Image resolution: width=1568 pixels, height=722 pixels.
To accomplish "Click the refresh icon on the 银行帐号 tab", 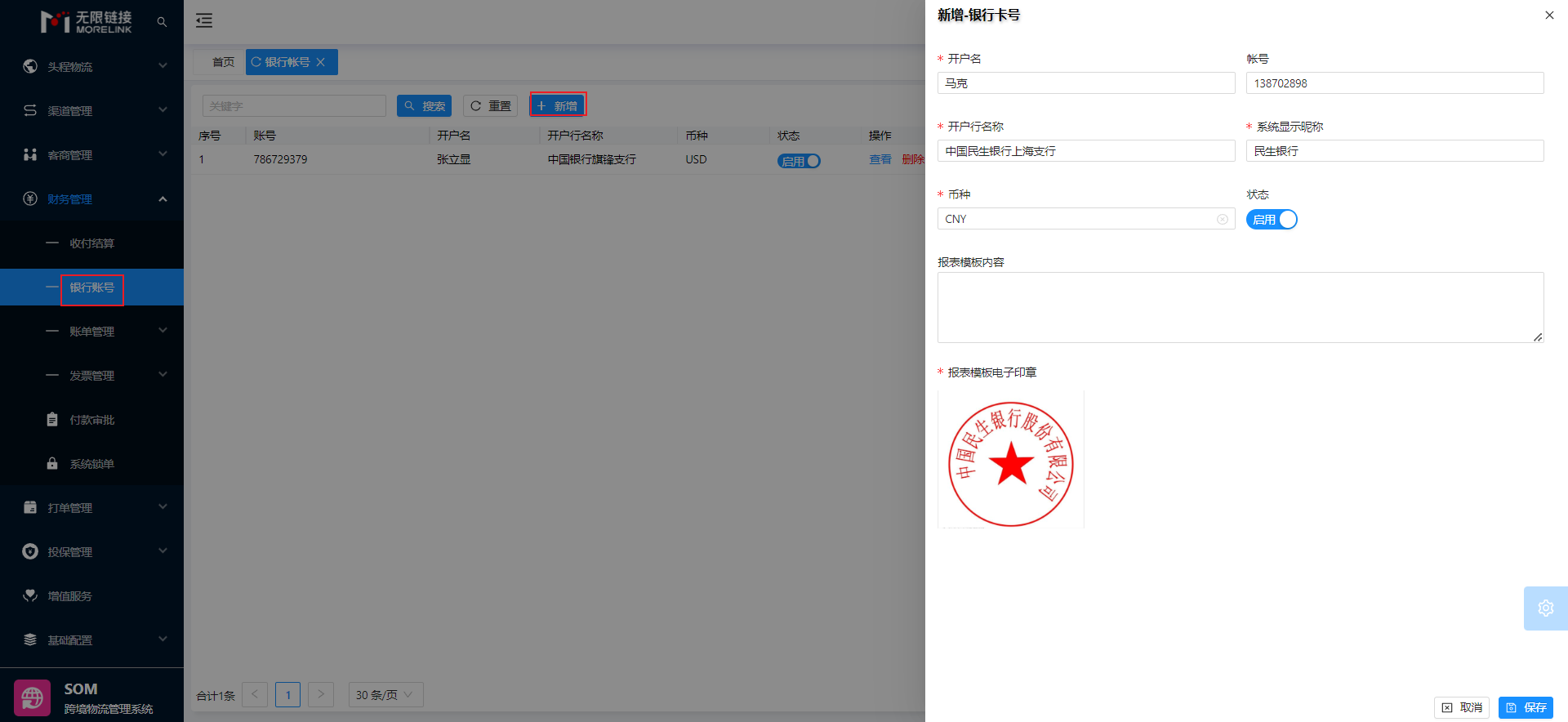I will [256, 62].
